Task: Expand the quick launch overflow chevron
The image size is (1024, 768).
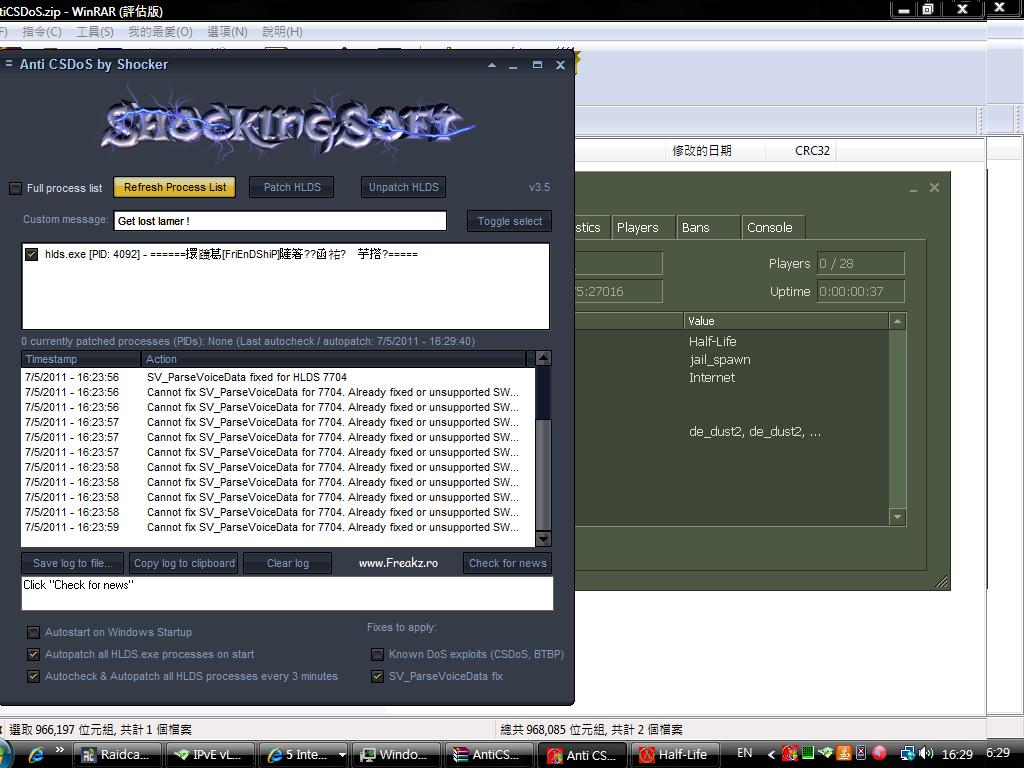Action: coord(59,749)
